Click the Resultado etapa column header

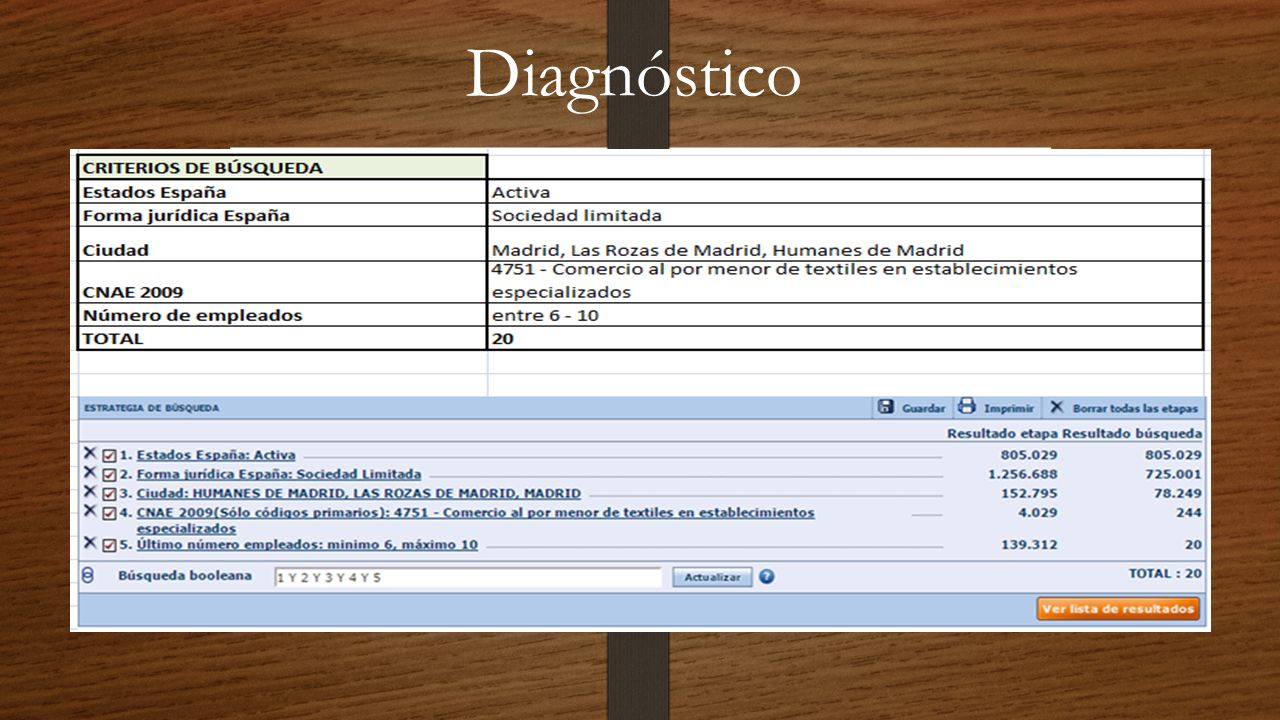pos(1002,434)
